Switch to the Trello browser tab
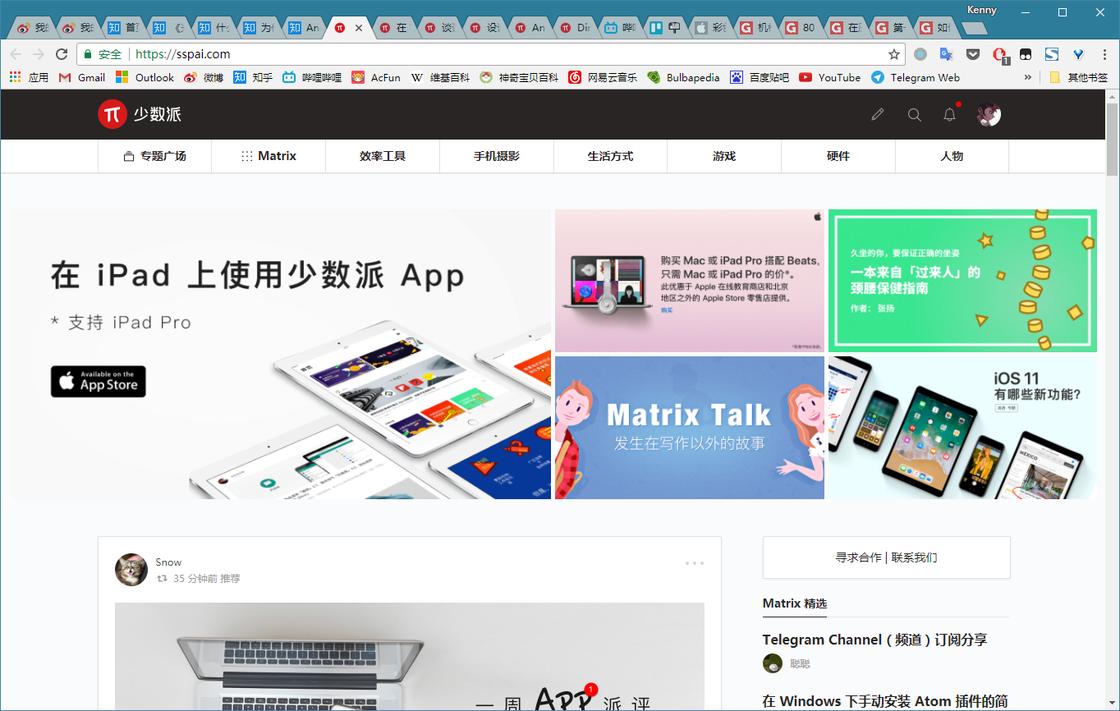 click(665, 28)
